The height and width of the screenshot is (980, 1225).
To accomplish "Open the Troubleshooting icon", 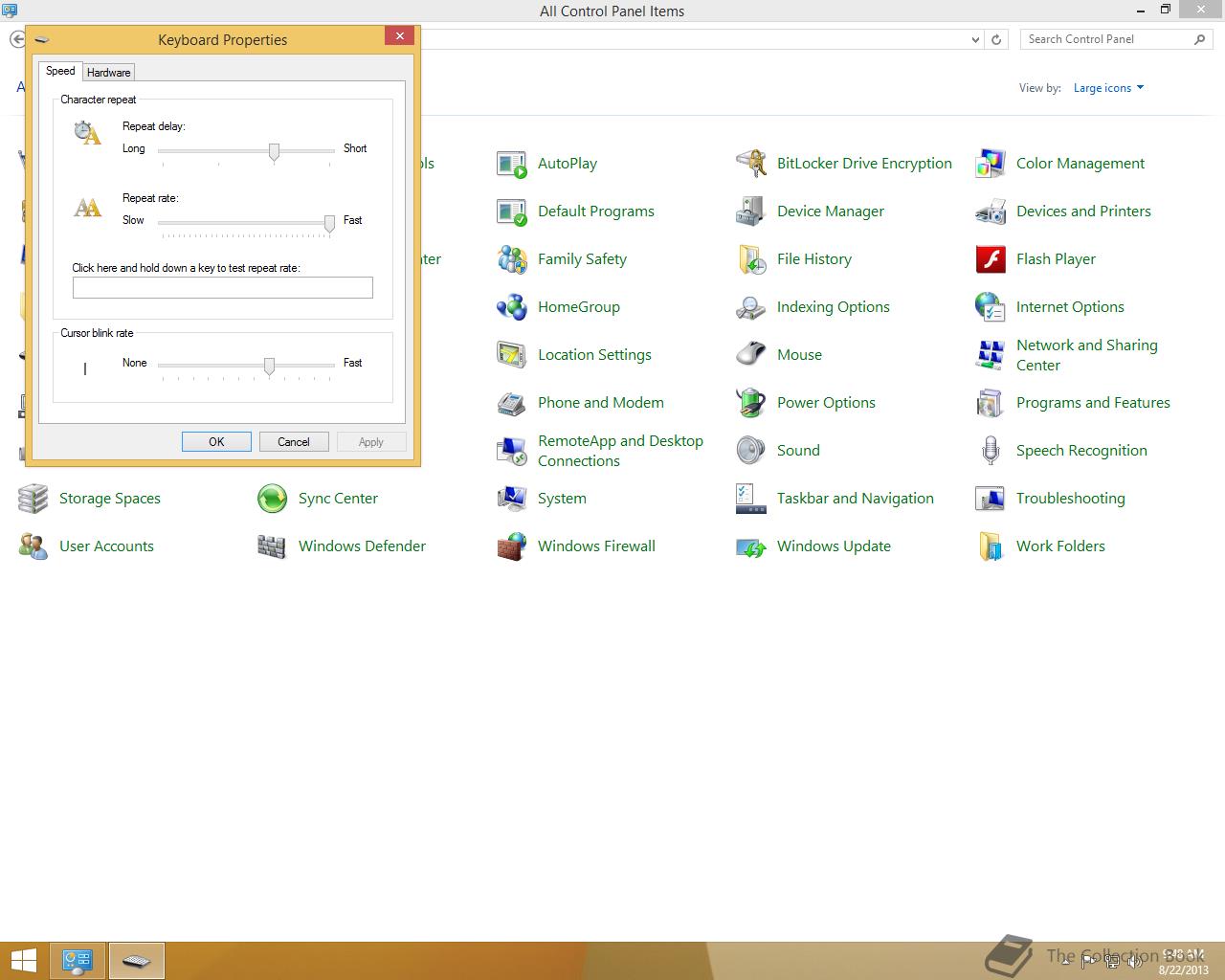I will (x=991, y=499).
